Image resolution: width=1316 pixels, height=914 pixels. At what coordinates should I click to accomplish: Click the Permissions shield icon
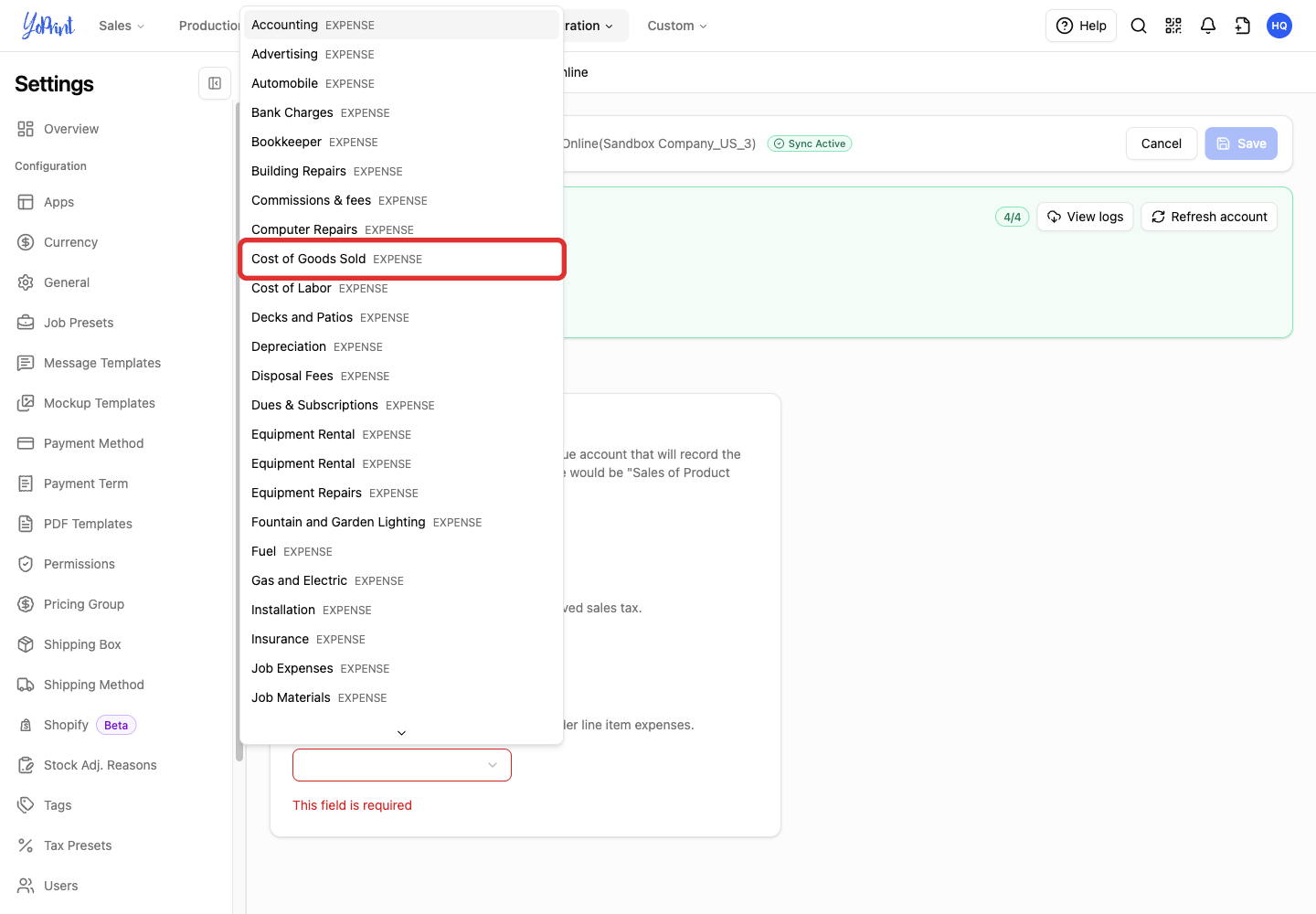26,564
